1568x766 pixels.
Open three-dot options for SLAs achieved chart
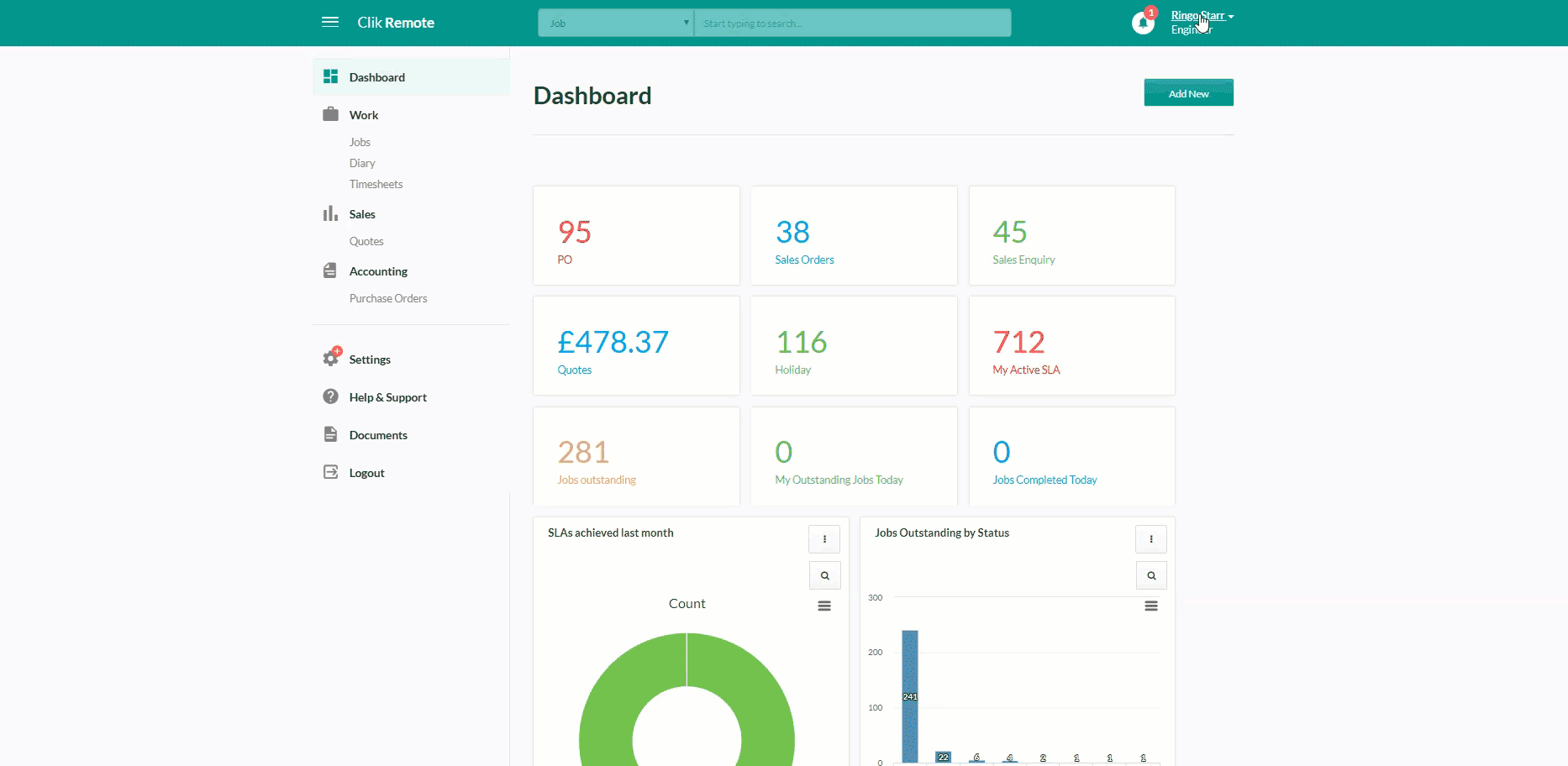(x=824, y=539)
